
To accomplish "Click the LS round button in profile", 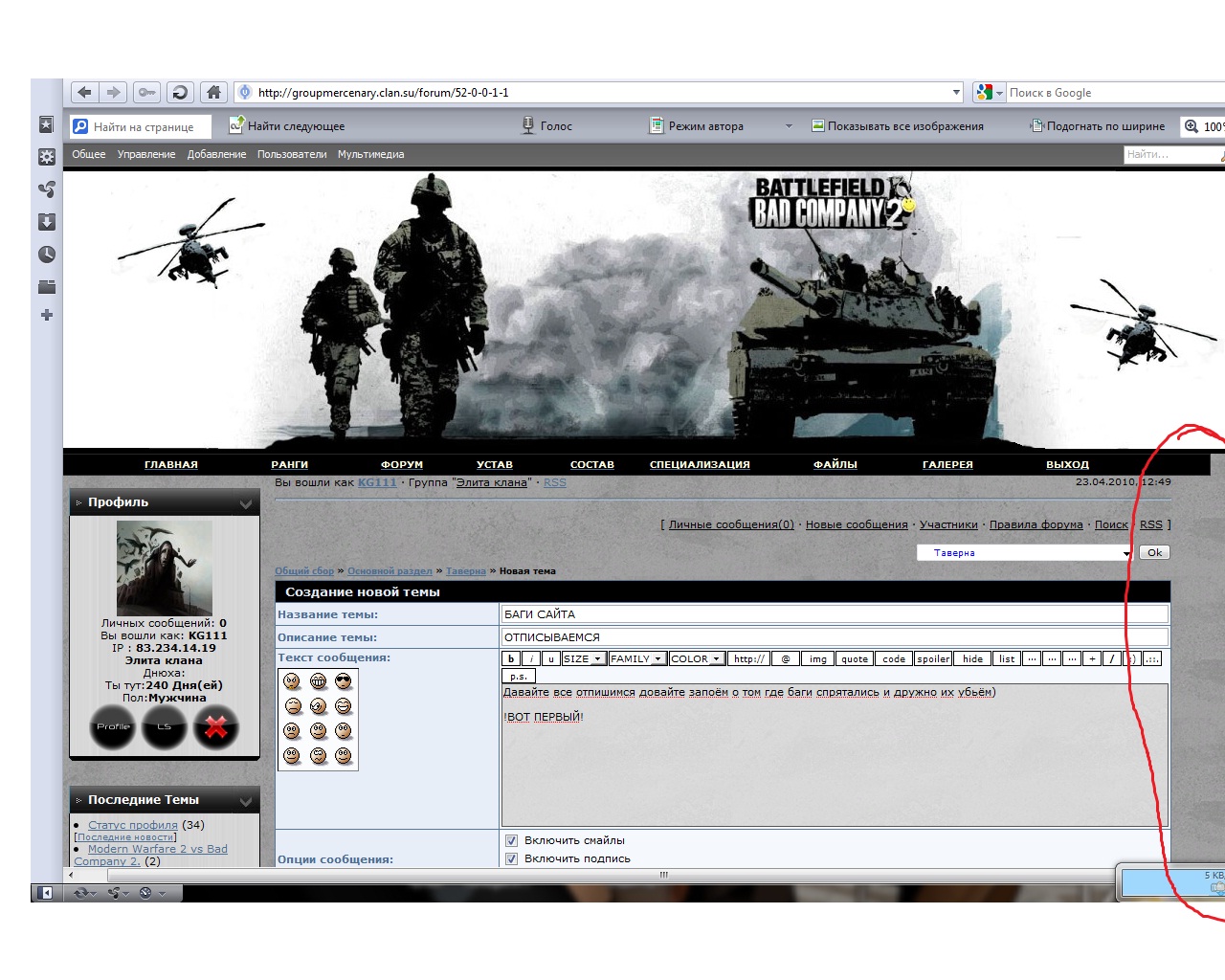I will coord(164,726).
